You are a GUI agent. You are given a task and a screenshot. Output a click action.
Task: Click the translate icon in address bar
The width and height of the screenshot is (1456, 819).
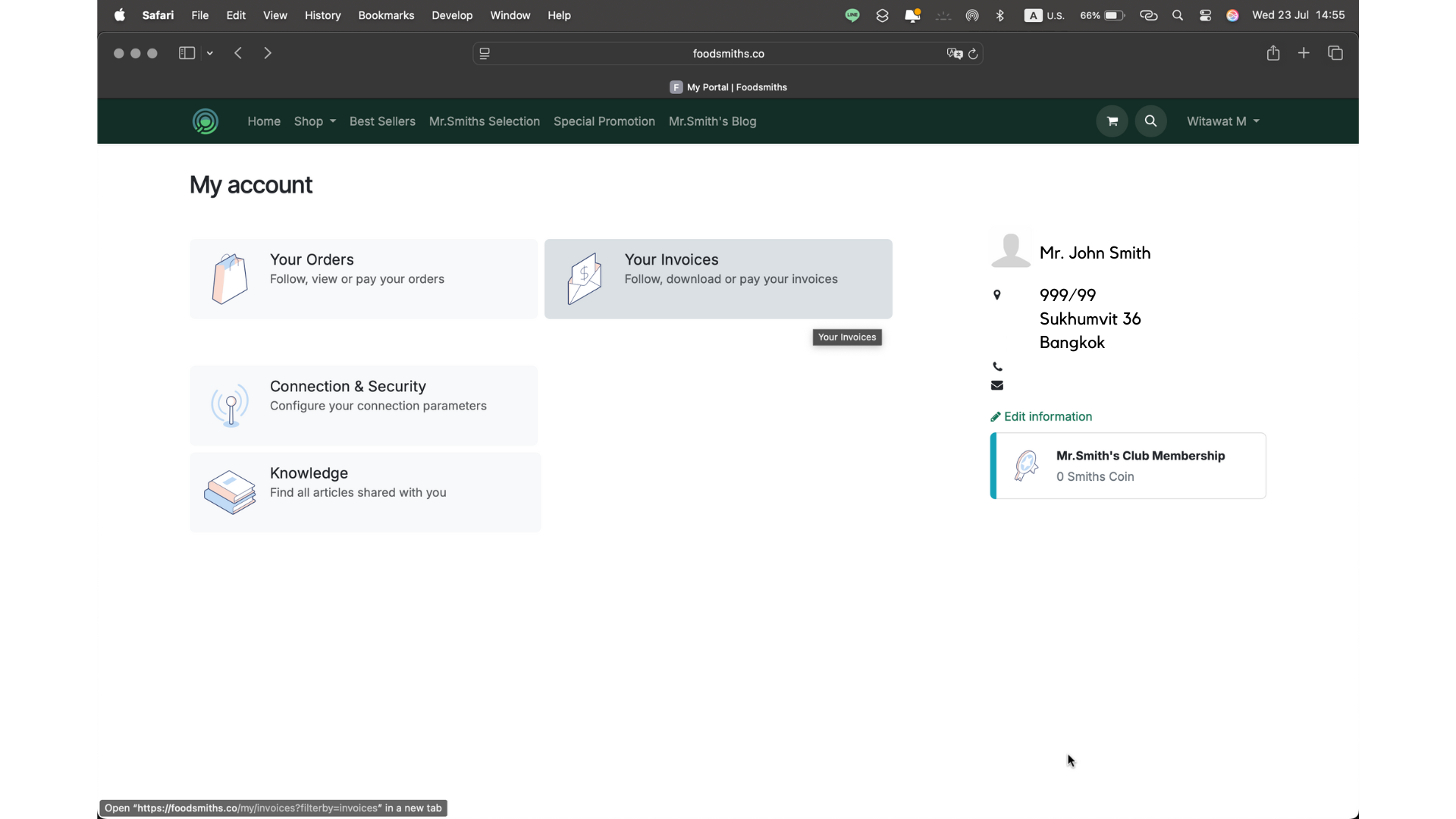pyautogui.click(x=954, y=53)
